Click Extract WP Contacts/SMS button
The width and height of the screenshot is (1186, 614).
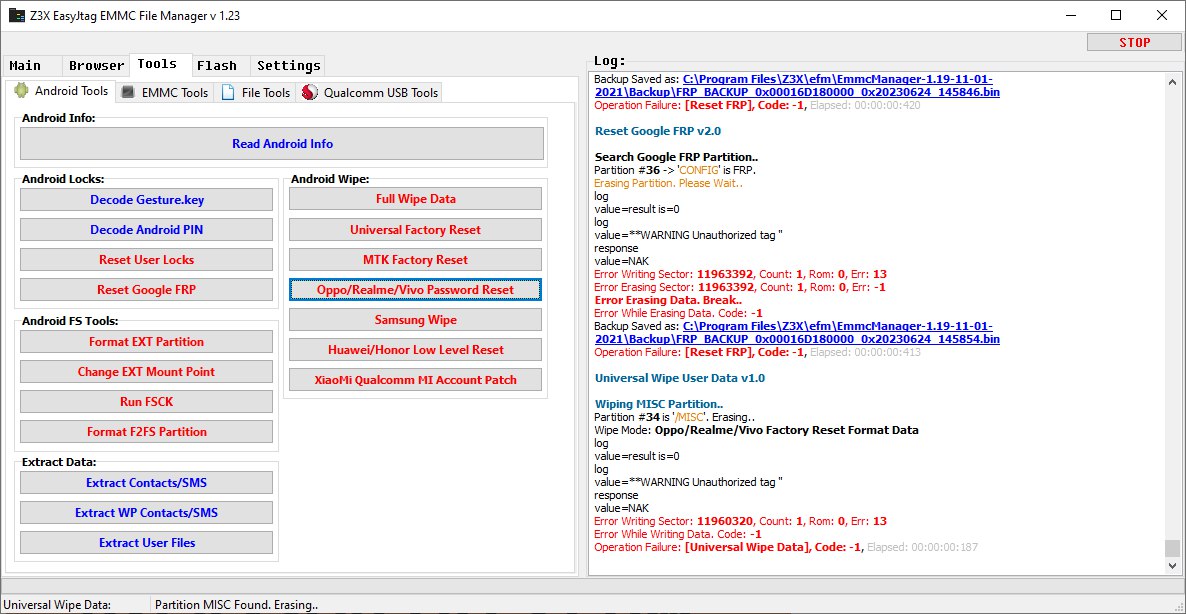pyautogui.click(x=147, y=513)
